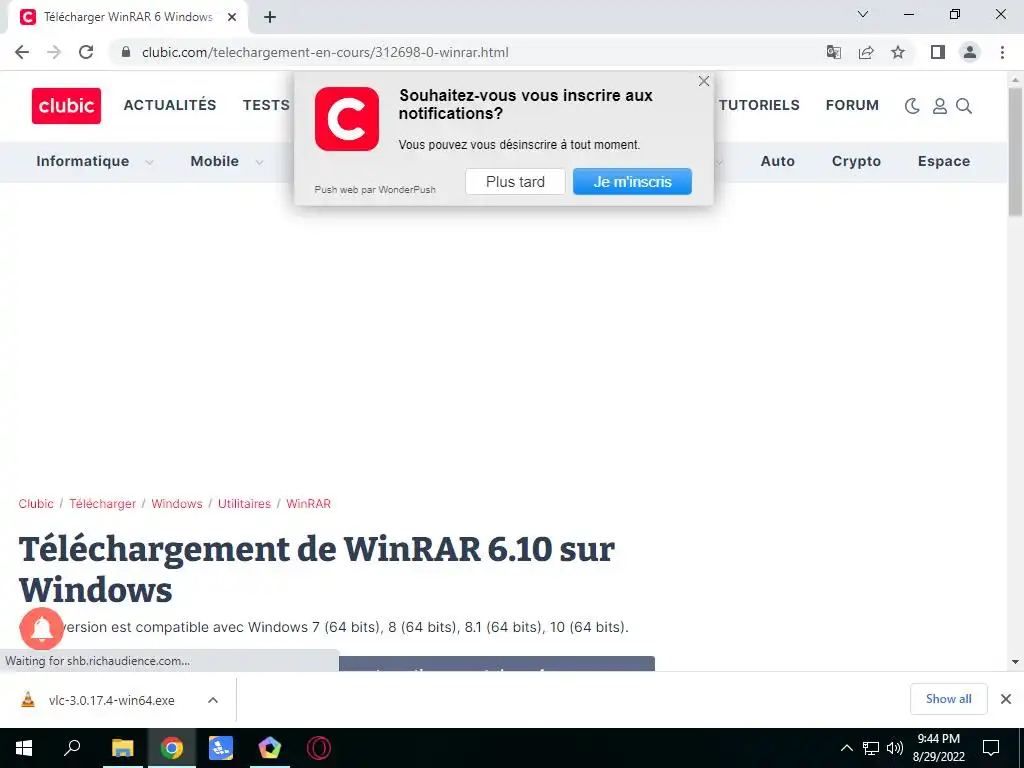This screenshot has width=1024, height=768.
Task: Open the Windows notification center icon
Action: tap(991, 748)
